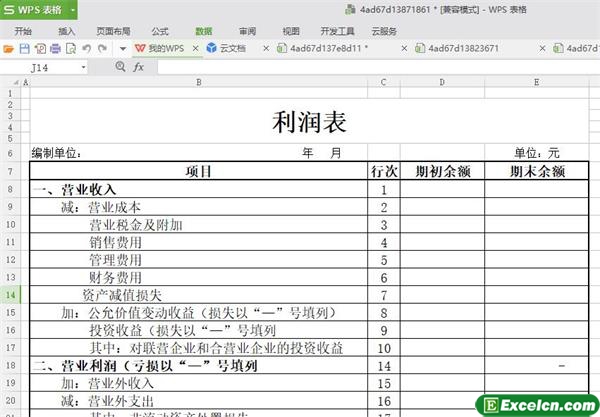Click the 期末余额 header cell
This screenshot has width=600, height=417.
(x=536, y=171)
